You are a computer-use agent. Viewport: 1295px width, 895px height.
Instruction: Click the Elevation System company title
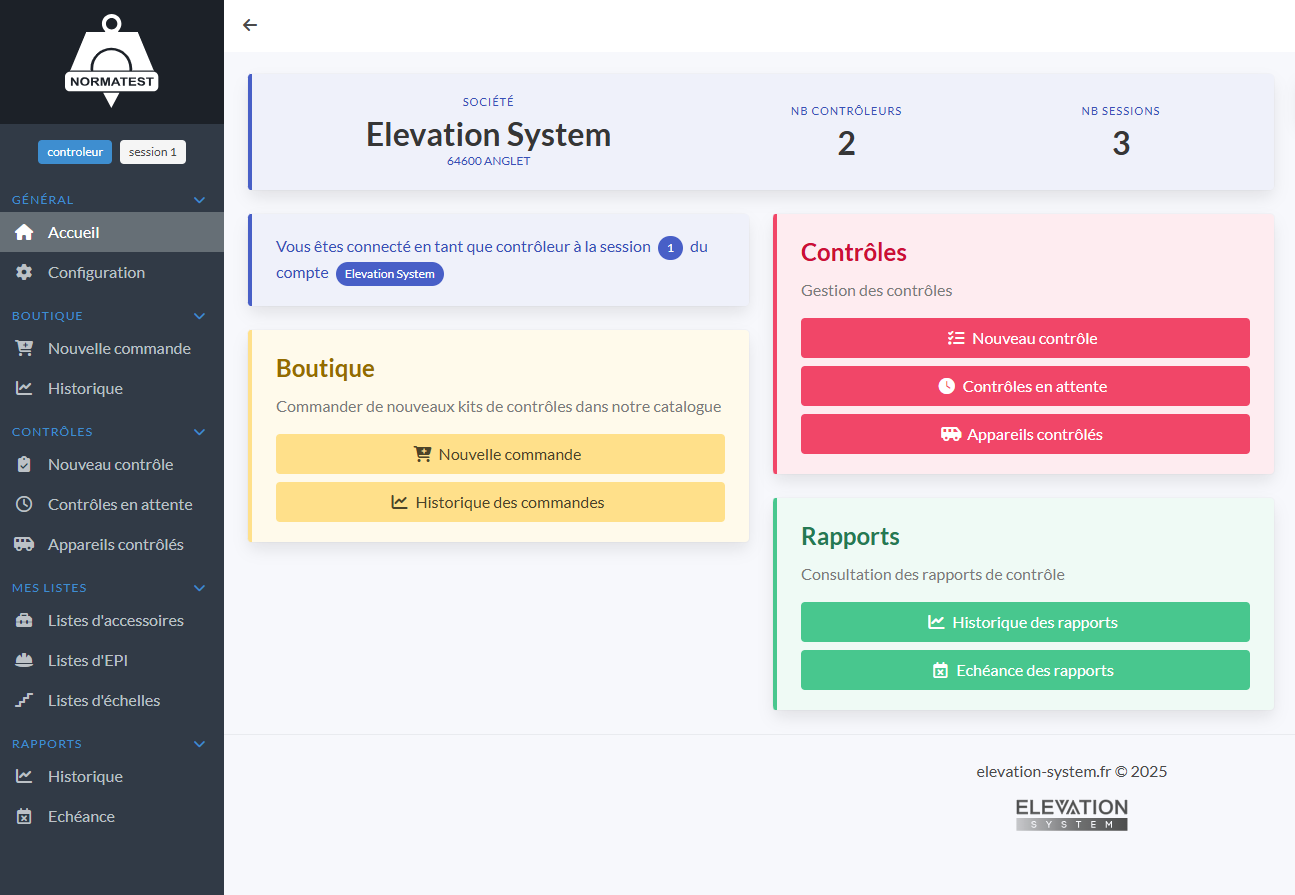coord(488,134)
